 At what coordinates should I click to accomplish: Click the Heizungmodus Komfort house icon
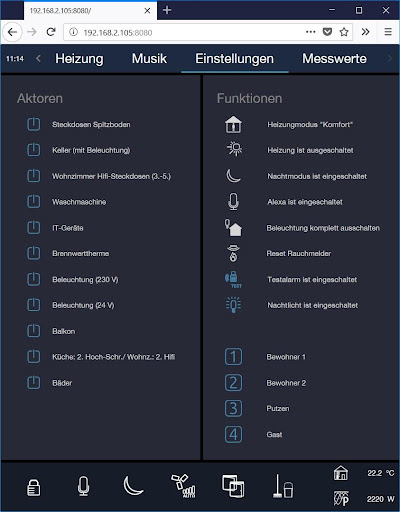233,124
